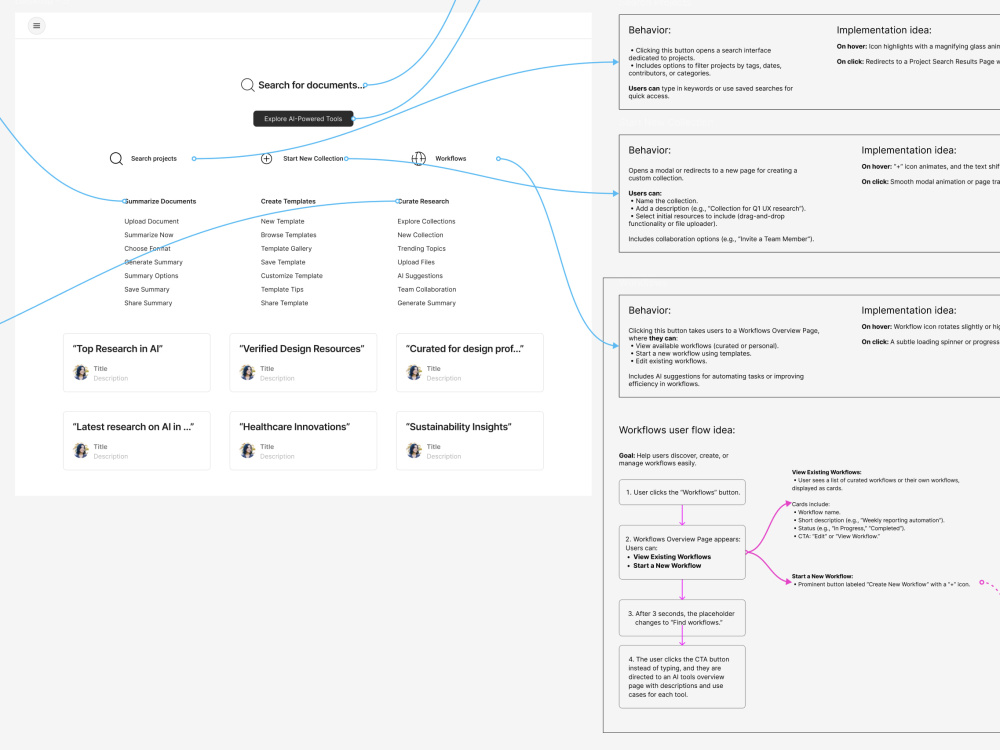Select New Collection link
This screenshot has height=750, width=1000.
tap(420, 235)
